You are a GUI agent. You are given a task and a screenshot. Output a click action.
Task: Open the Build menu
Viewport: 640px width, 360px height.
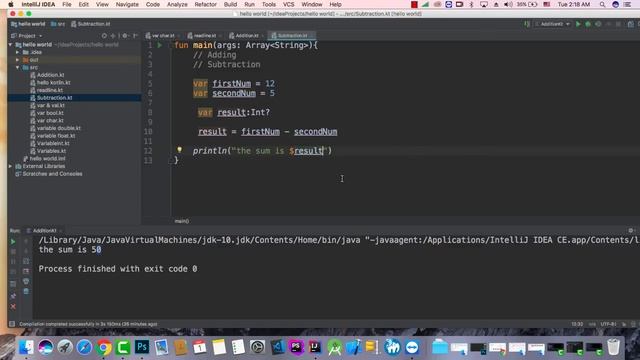coord(230,4)
